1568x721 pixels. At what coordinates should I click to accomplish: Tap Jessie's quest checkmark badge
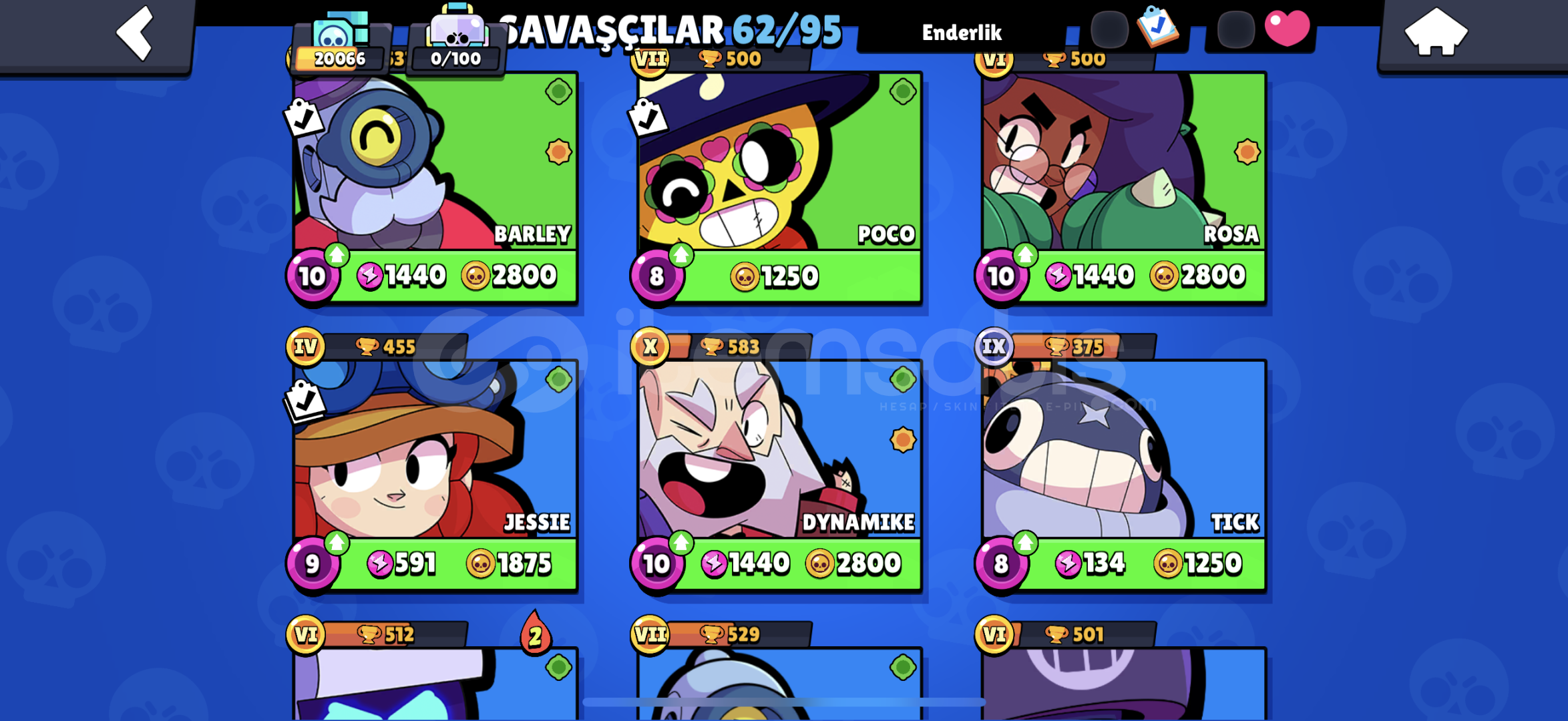(304, 401)
